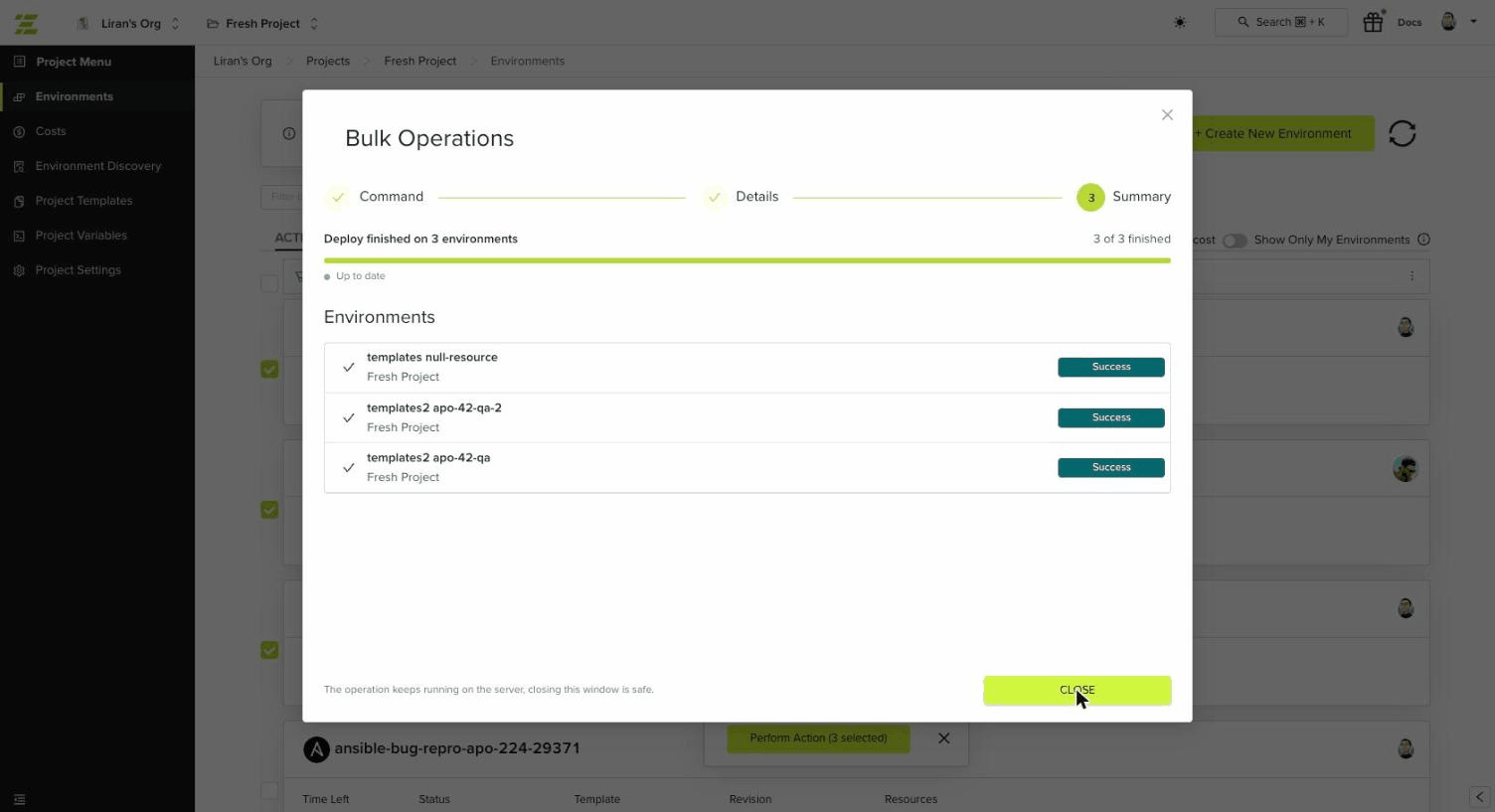
Task: Toggle the light/dark theme sun icon
Action: 1180,22
